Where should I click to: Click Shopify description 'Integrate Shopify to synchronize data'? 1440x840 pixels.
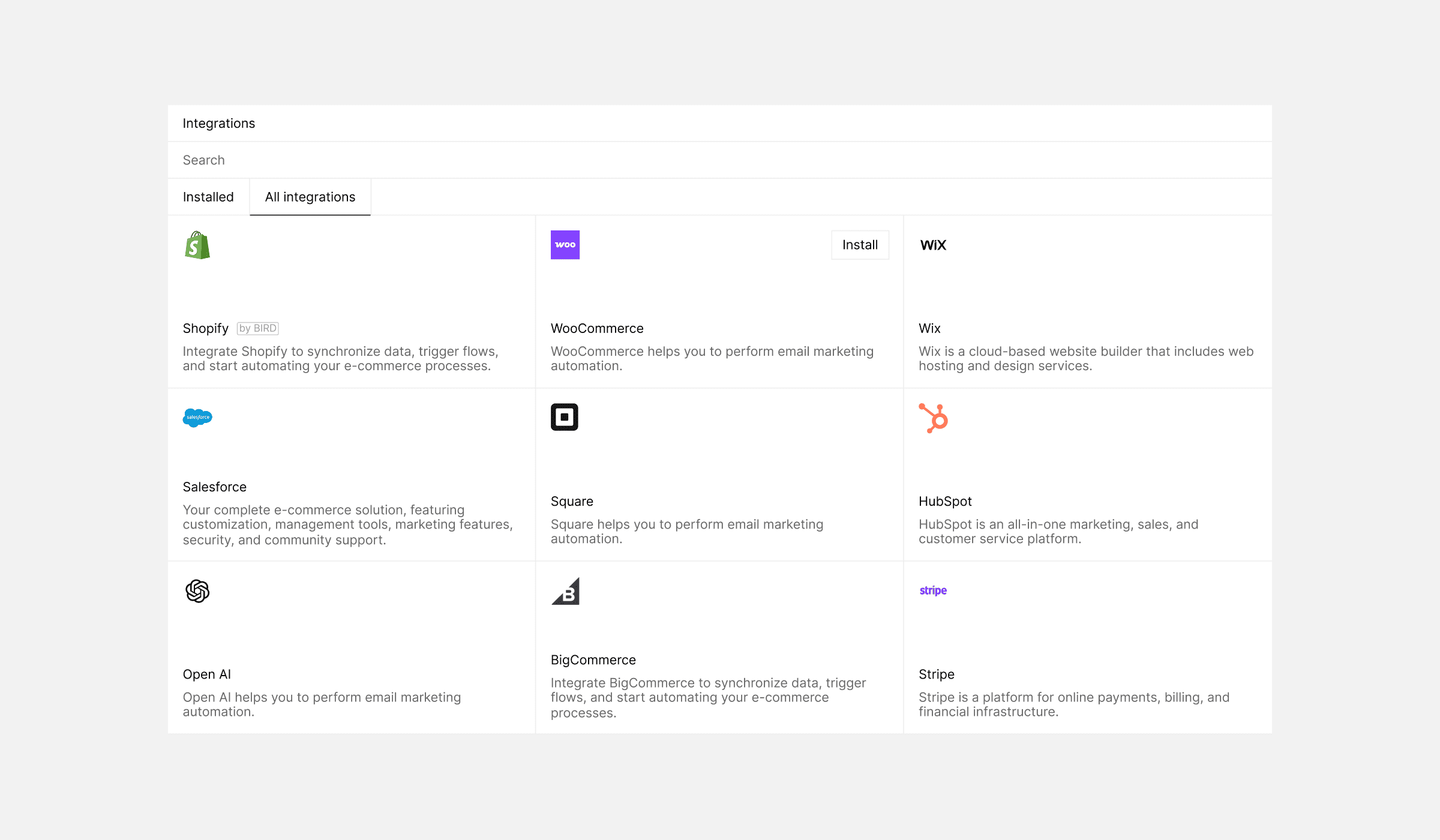[341, 358]
